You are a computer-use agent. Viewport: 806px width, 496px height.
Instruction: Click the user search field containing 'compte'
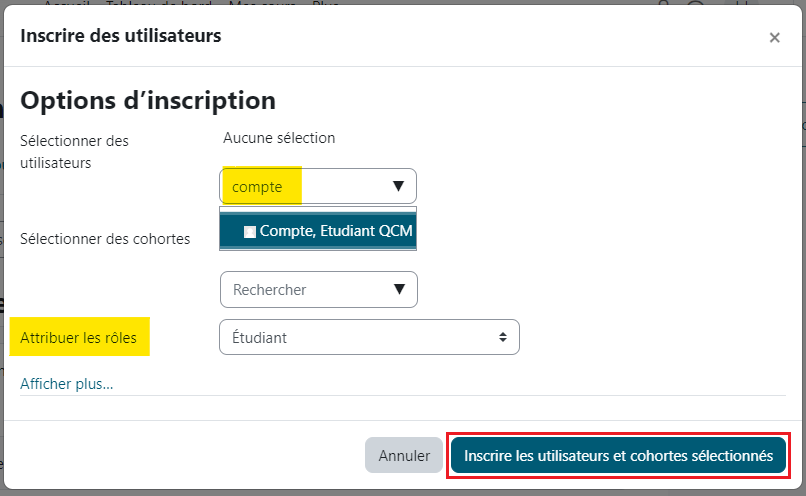tap(300, 187)
